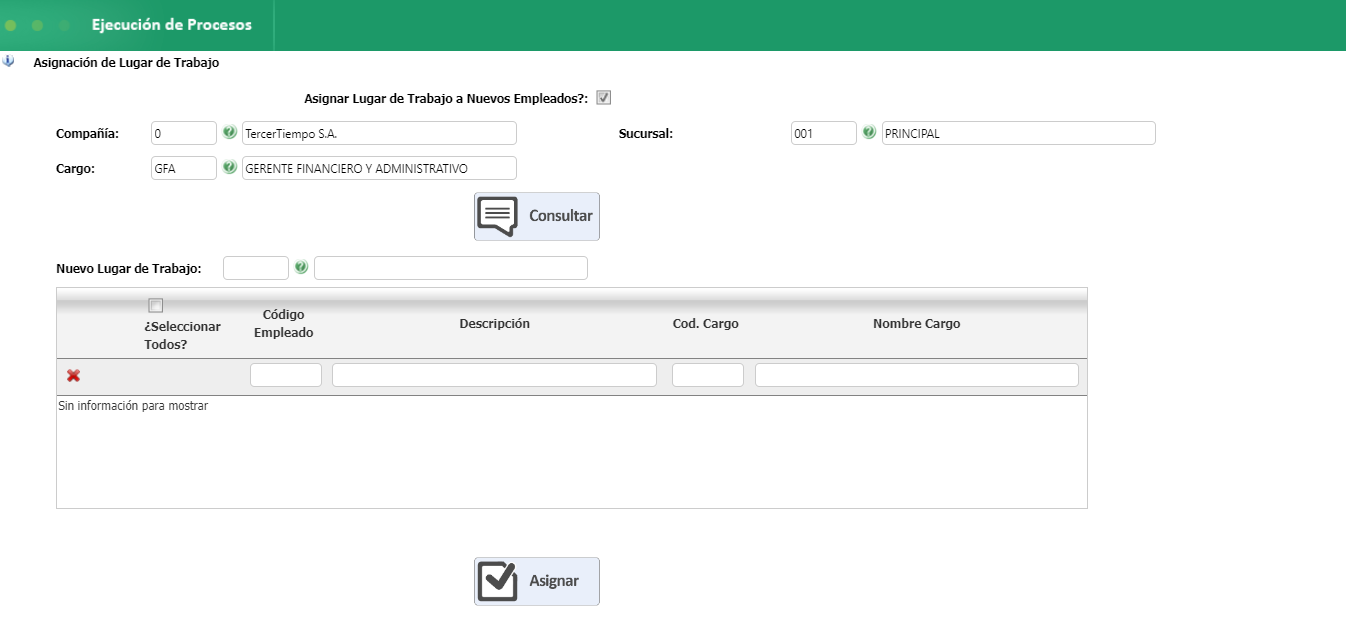Screen dimensions: 1346x638
Task: Click the TercerTiempo S.A. name field
Action: (379, 133)
